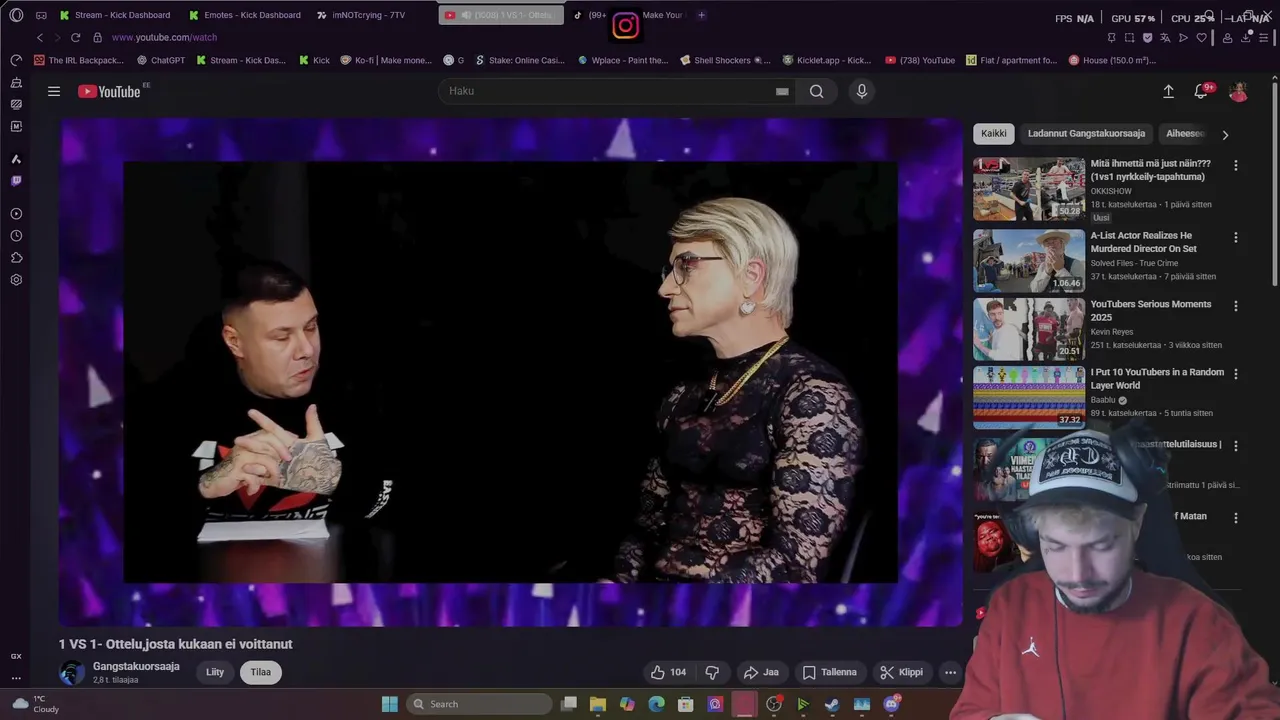Open GX Corner in sidebar
This screenshot has height=720, width=1280.
pos(16,656)
